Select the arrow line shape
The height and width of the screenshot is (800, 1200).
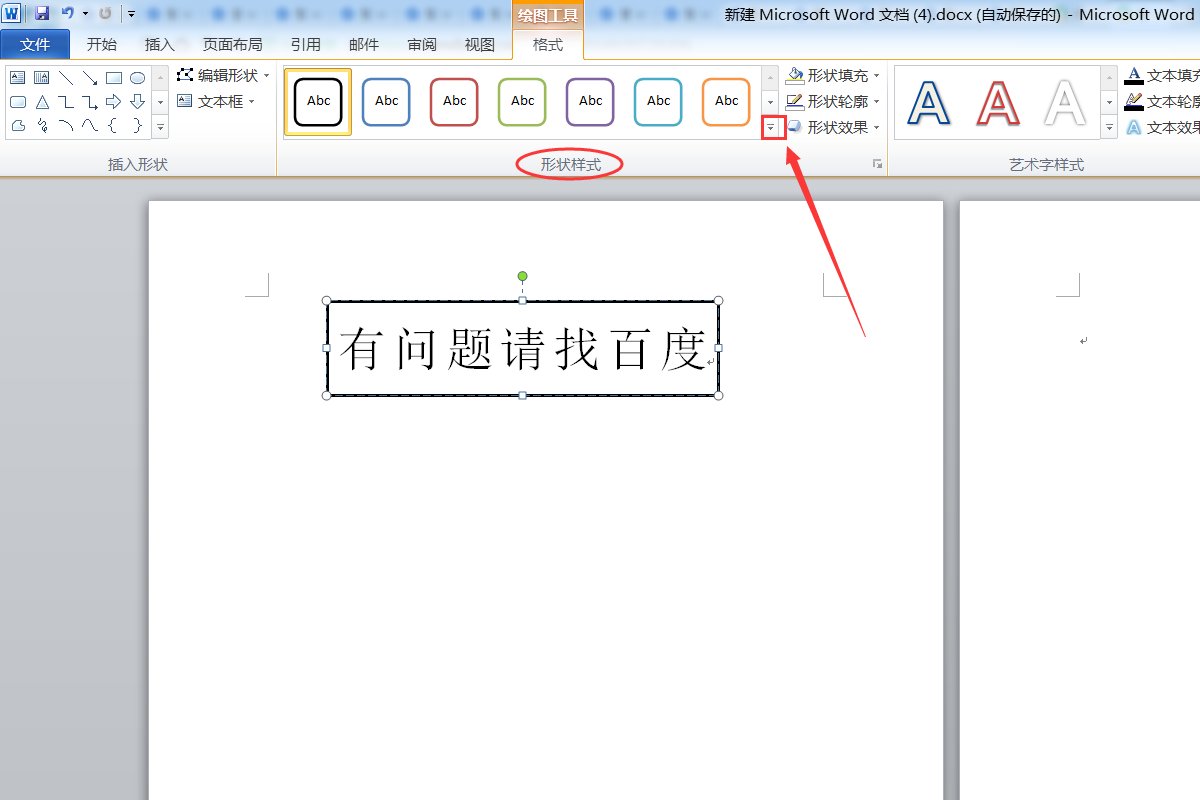[90, 77]
